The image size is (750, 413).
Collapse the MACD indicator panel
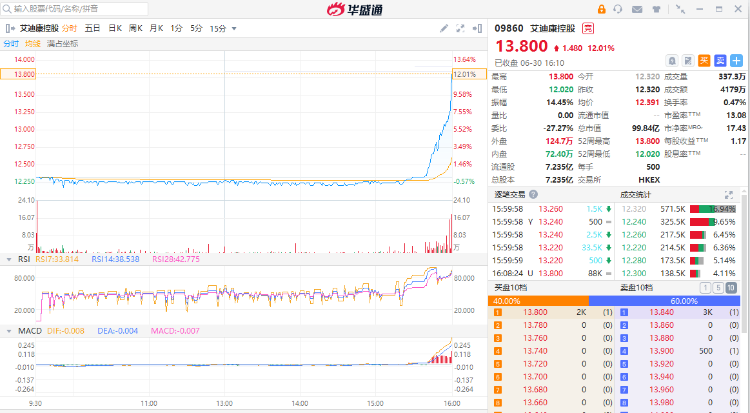9,331
